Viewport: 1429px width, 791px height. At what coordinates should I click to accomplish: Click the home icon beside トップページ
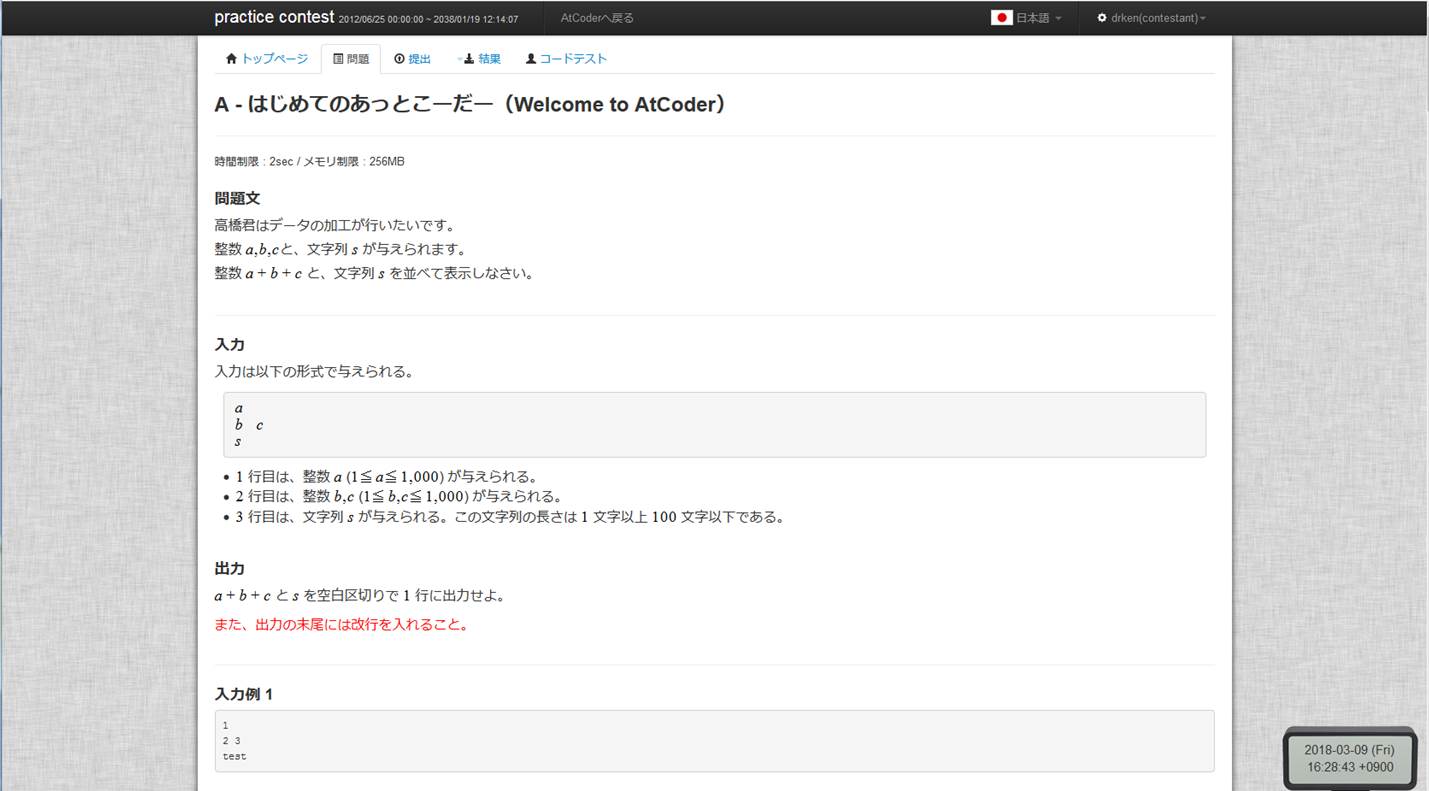coord(232,58)
